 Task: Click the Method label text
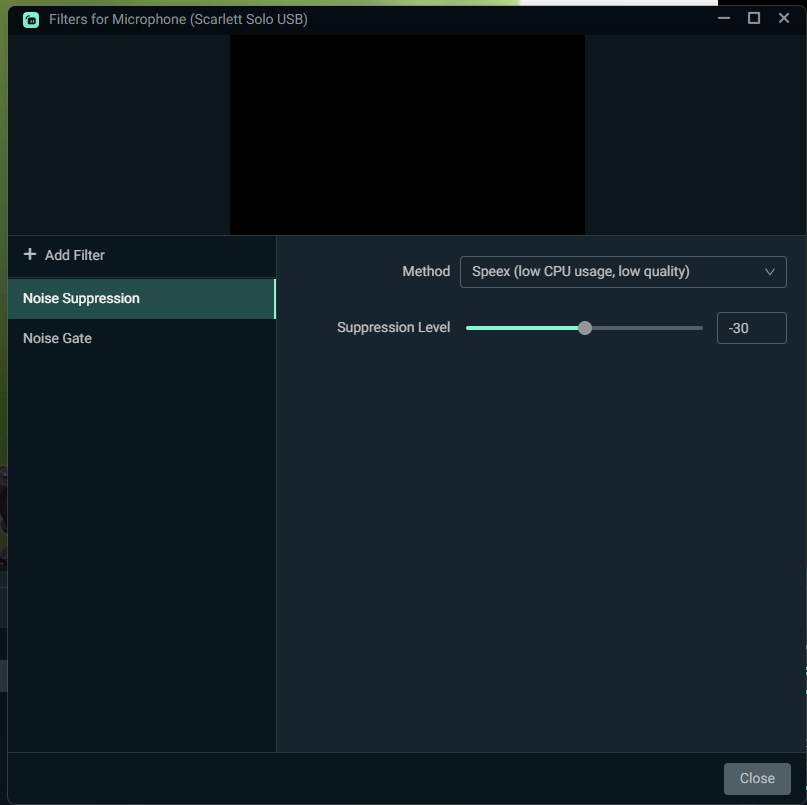426,272
